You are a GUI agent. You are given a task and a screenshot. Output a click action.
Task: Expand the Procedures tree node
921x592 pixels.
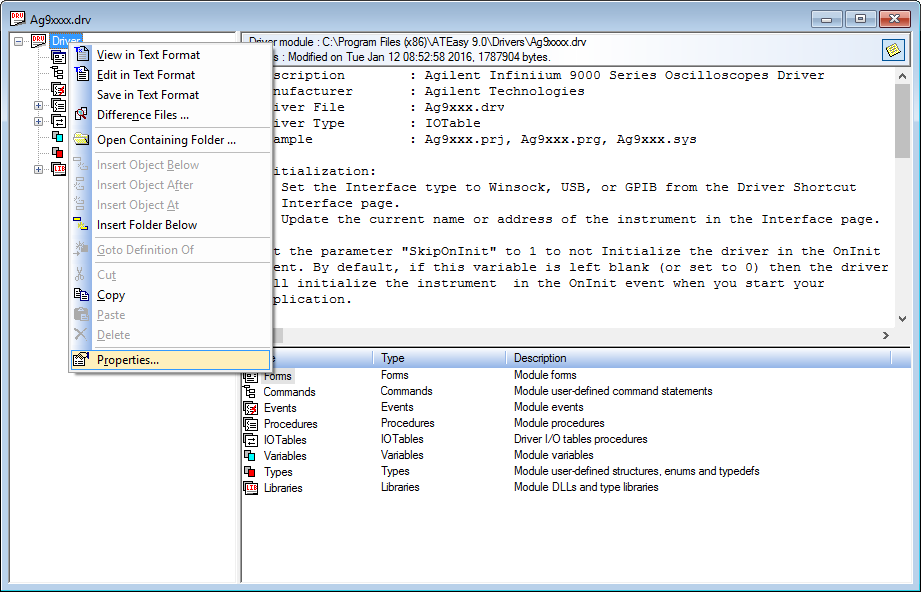coord(38,106)
